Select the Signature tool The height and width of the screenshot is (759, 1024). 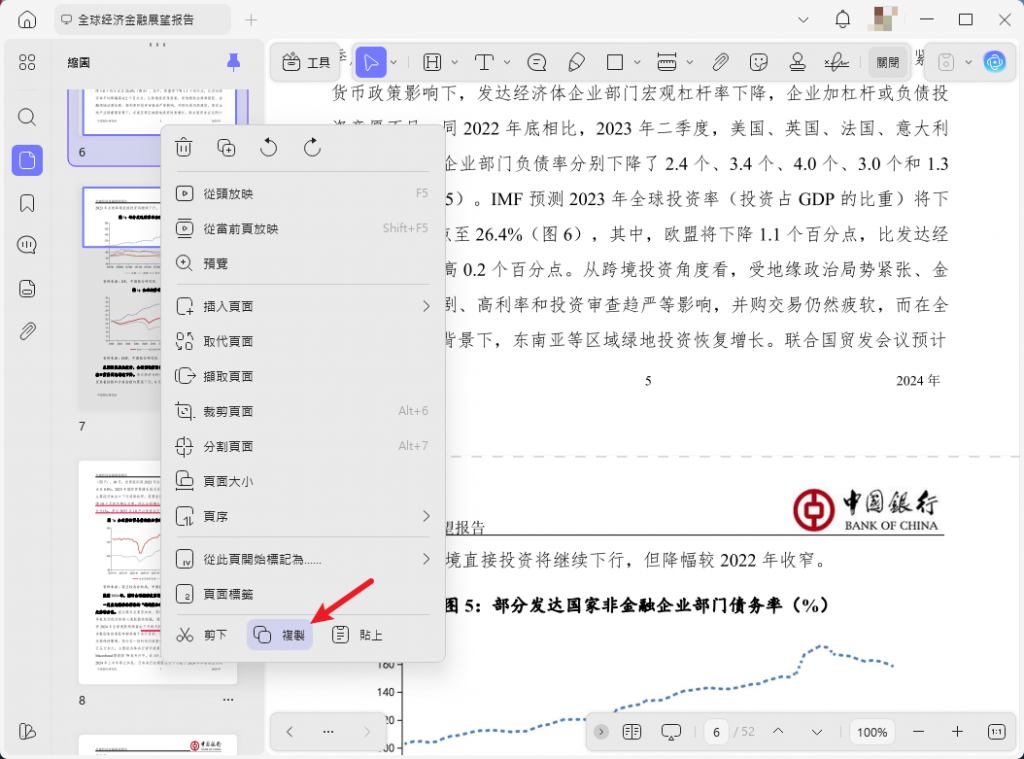pyautogui.click(x=837, y=63)
